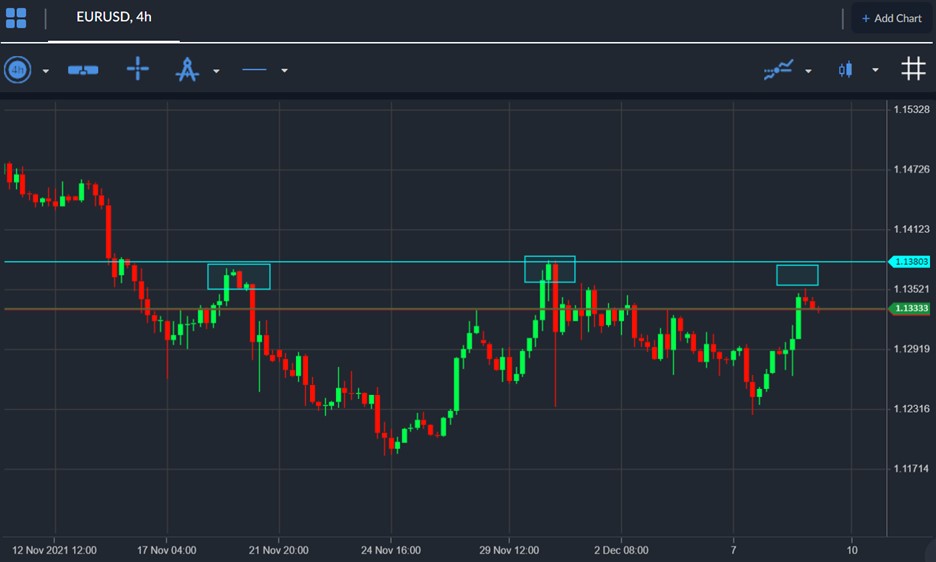Click the 1.13521 price axis value
Viewport: 936px width, 562px height.
912,289
